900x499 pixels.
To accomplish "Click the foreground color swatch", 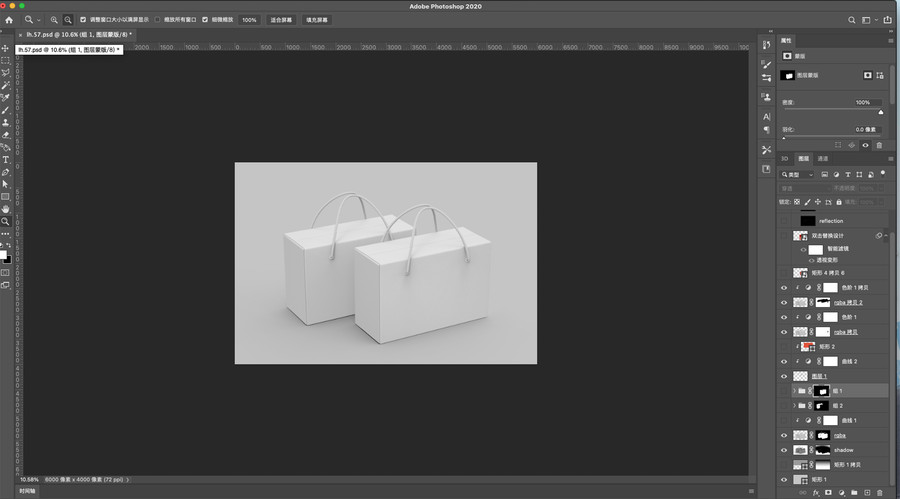I will [3, 255].
